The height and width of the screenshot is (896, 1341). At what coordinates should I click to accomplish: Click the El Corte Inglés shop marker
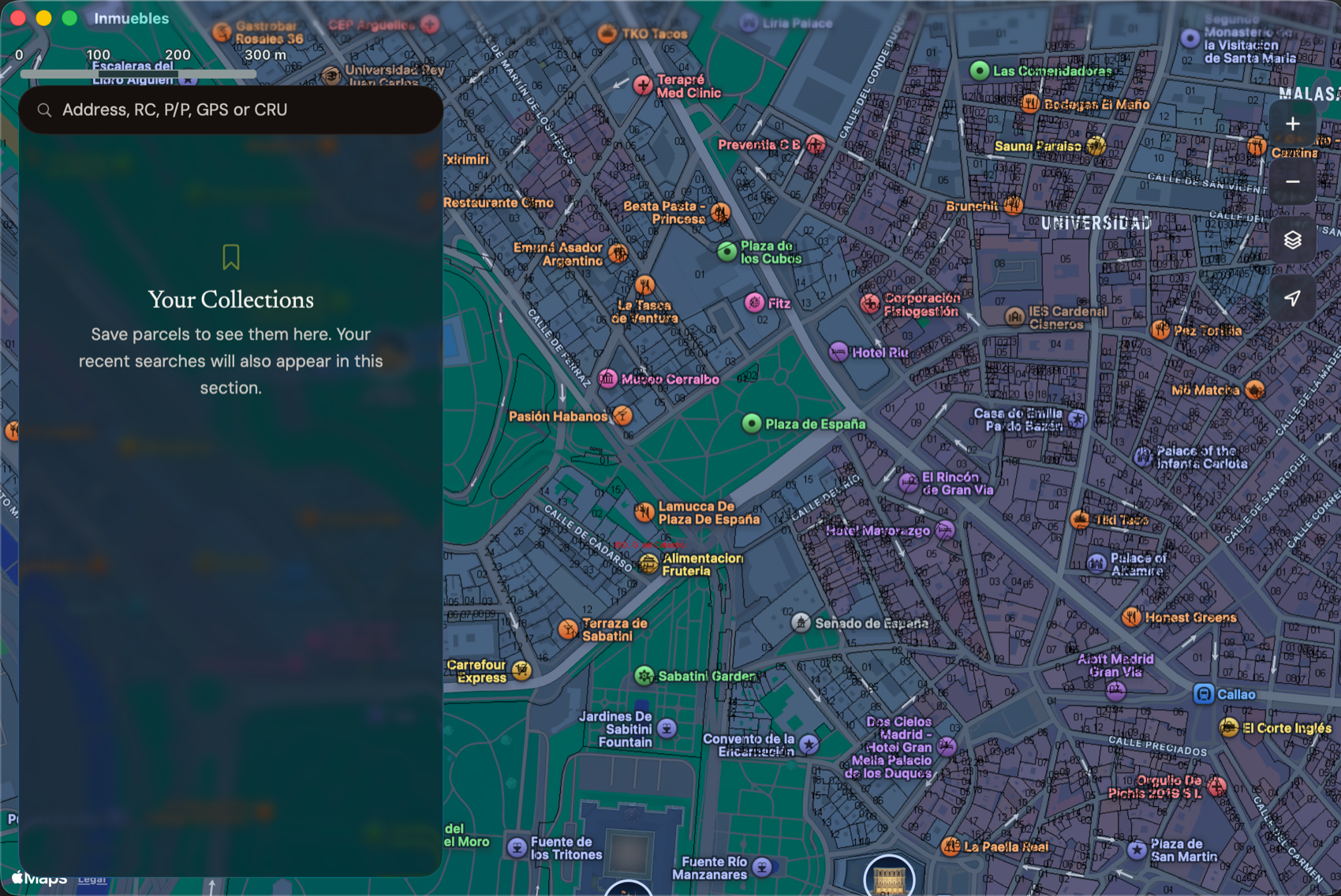[x=1229, y=727]
